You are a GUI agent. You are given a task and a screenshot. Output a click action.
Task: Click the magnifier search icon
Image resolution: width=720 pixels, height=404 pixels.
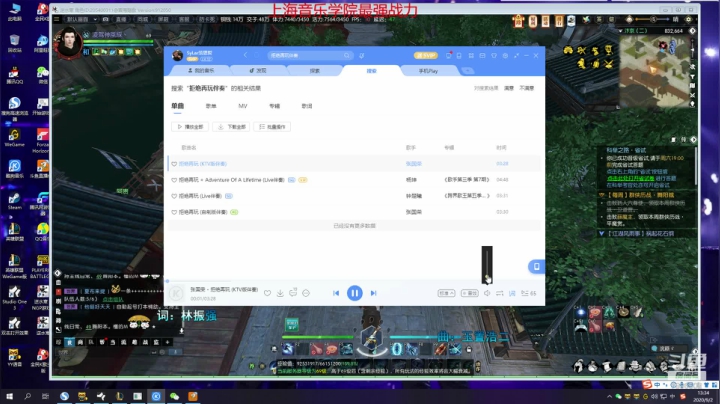pos(347,56)
